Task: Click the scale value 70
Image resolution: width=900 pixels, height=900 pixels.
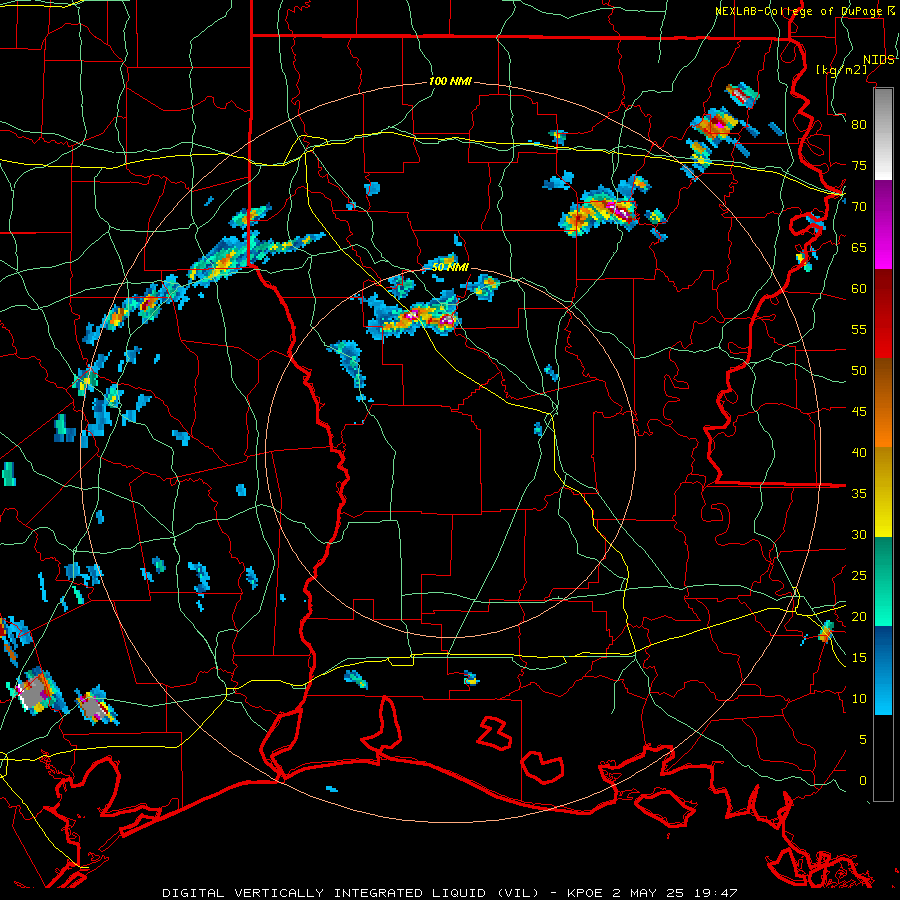Action: (x=859, y=207)
